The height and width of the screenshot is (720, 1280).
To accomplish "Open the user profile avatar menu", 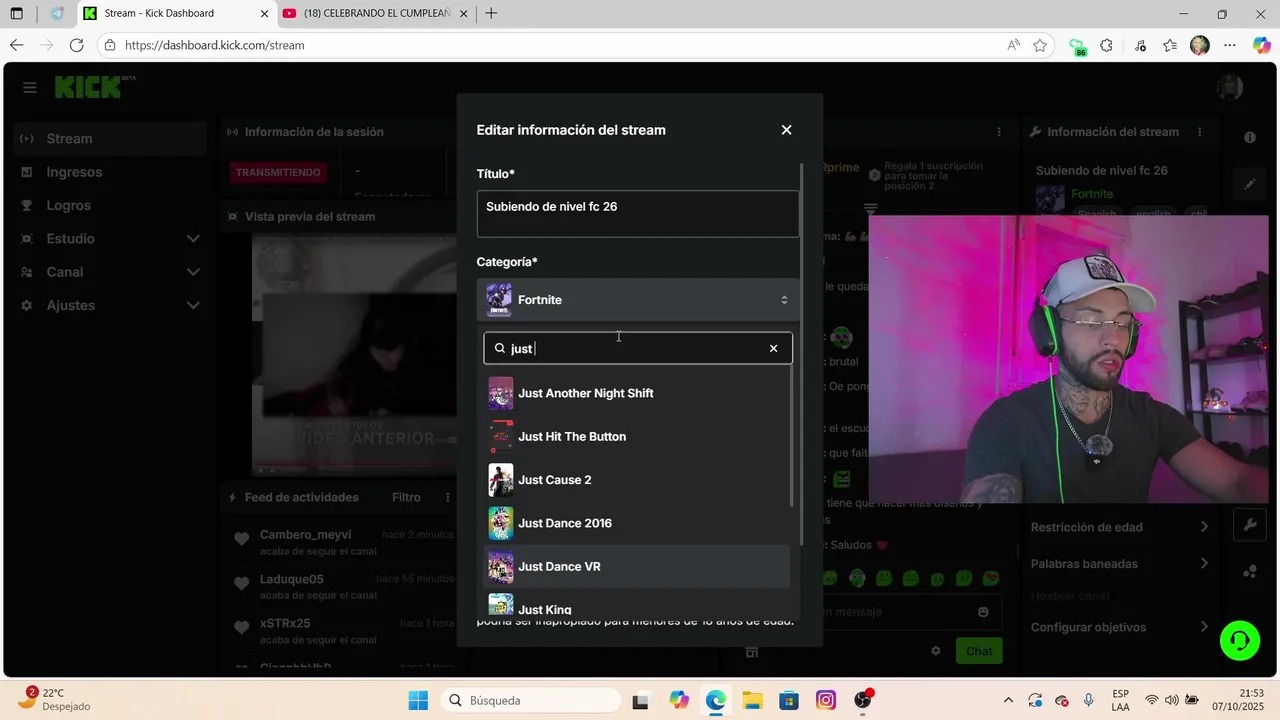I will 1230,88.
